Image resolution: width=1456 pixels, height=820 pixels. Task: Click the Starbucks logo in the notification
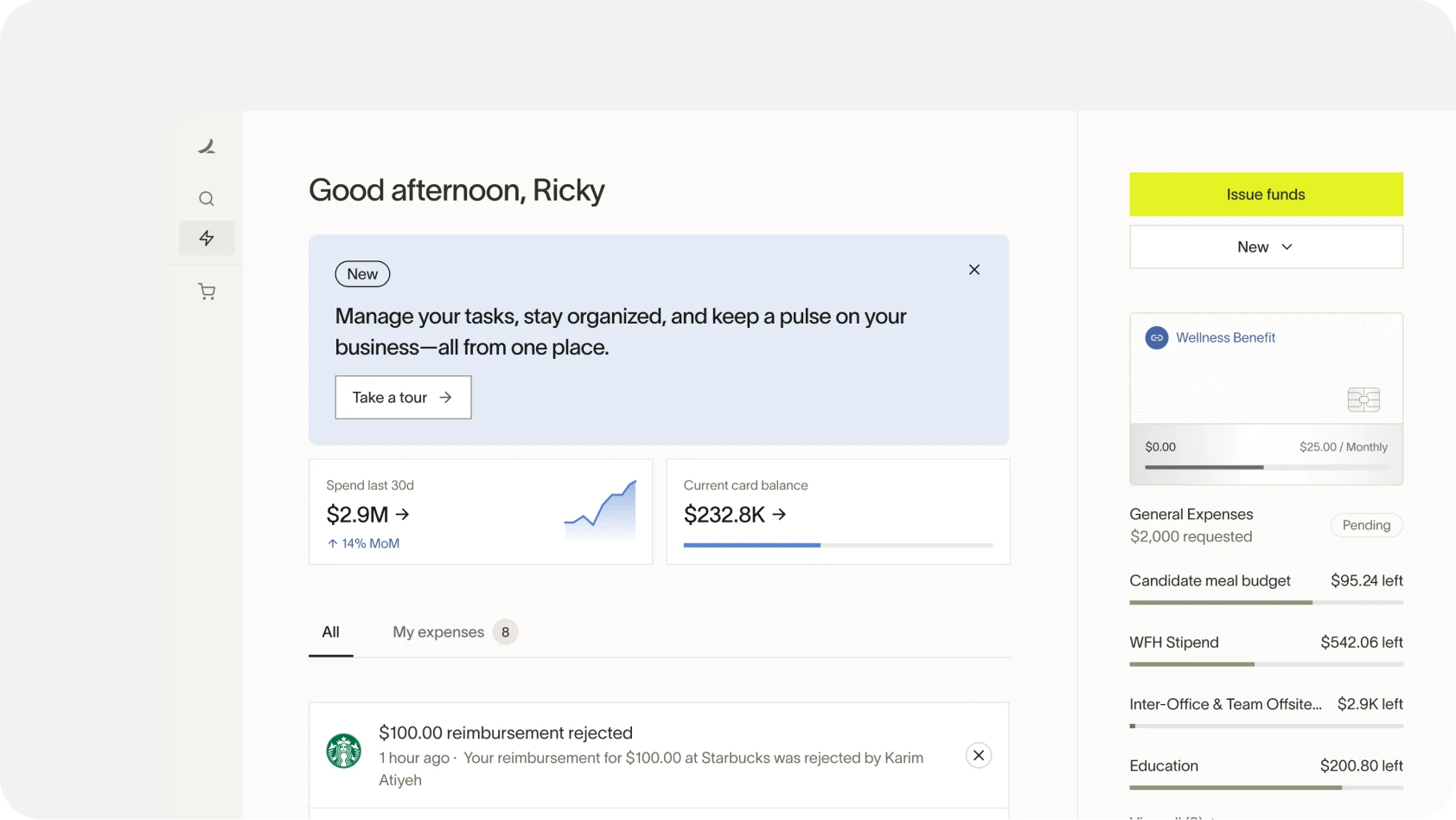click(343, 751)
